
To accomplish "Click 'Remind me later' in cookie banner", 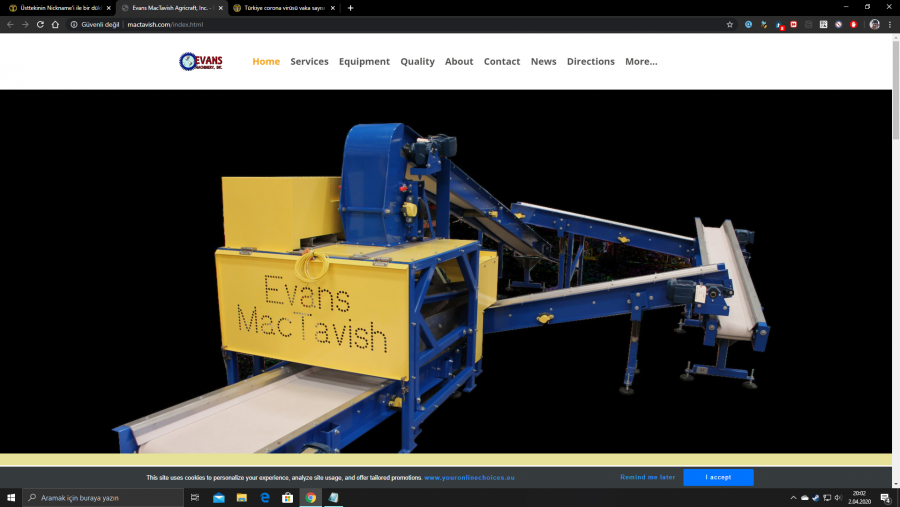I will tap(647, 477).
